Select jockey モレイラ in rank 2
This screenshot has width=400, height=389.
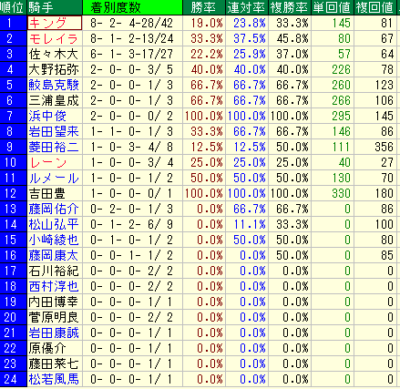pyautogui.click(x=54, y=39)
